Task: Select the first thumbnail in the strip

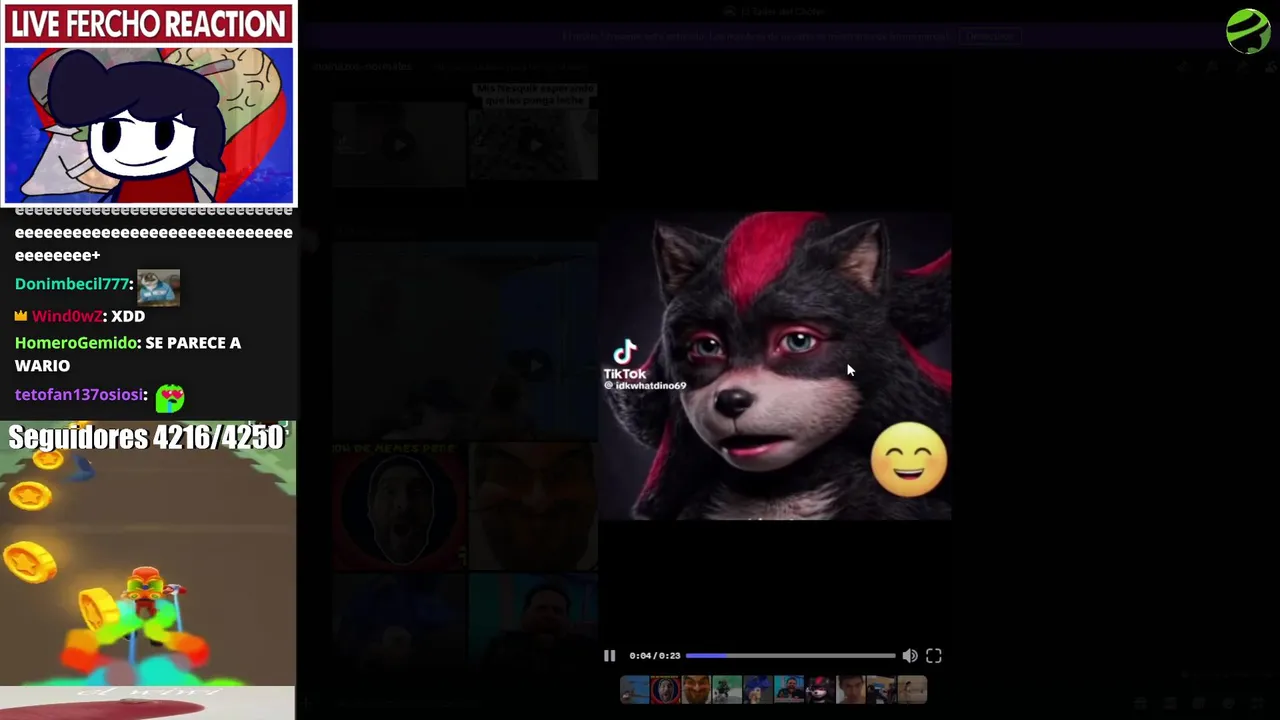Action: click(635, 690)
